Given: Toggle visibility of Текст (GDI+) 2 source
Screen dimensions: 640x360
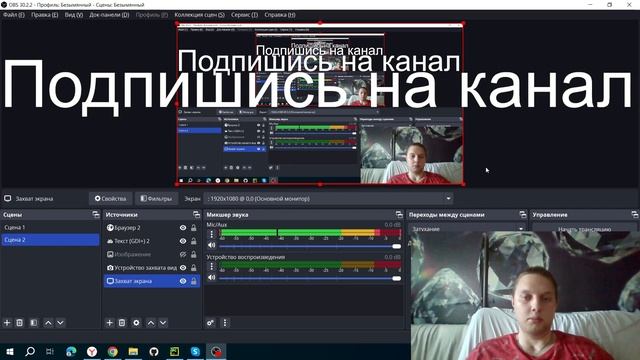Looking at the screenshot, I should (x=183, y=241).
